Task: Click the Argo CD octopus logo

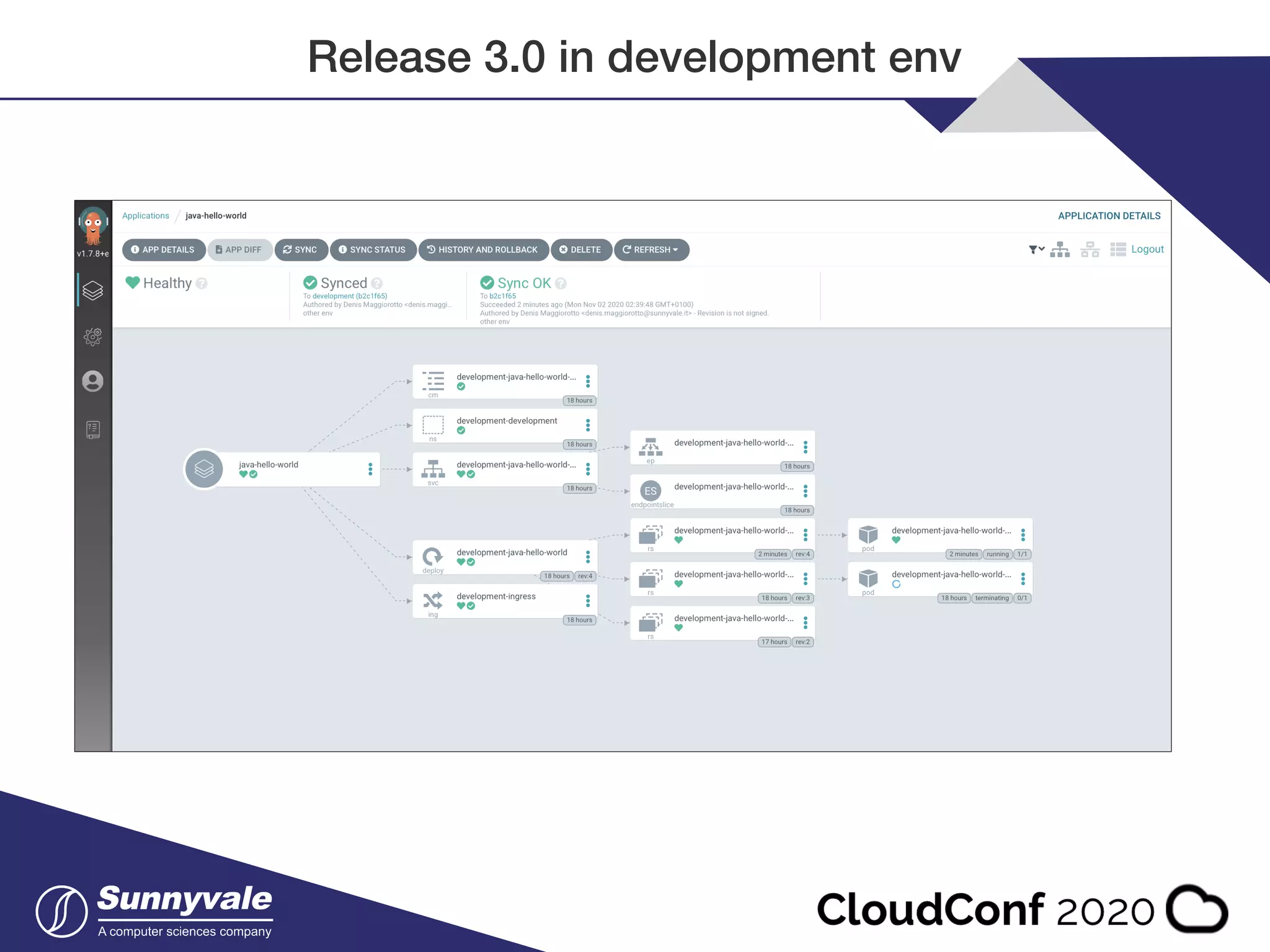Action: 93,226
